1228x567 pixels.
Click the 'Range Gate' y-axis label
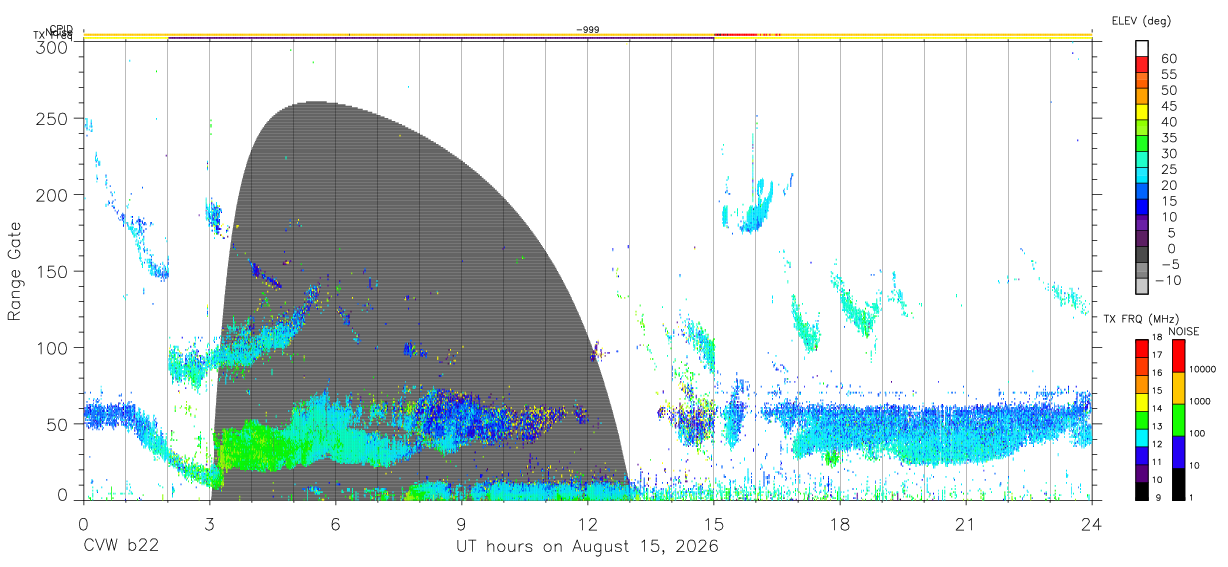pyautogui.click(x=15, y=272)
